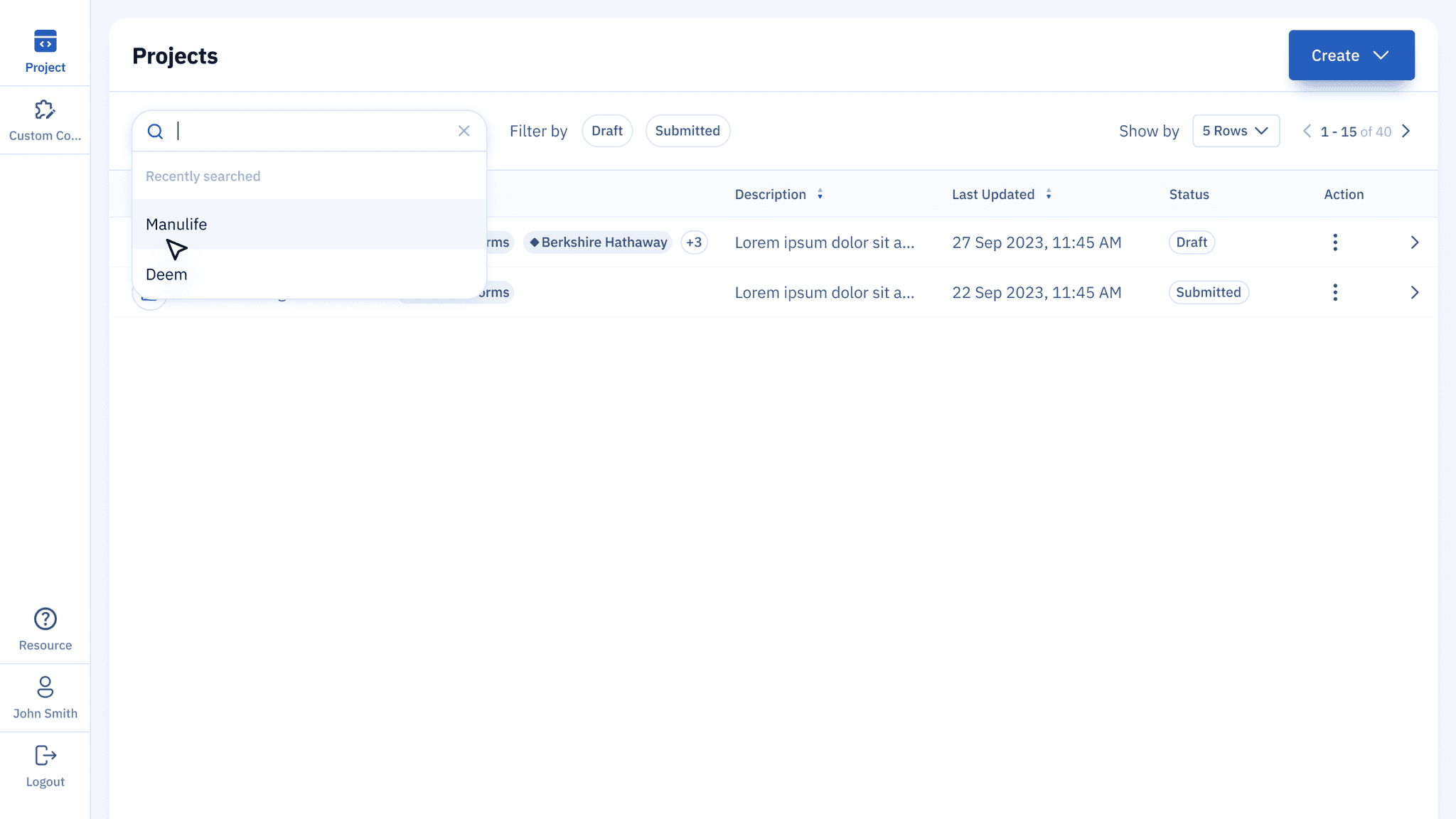This screenshot has width=1456, height=819.
Task: Go to next page of results
Action: tap(1406, 131)
